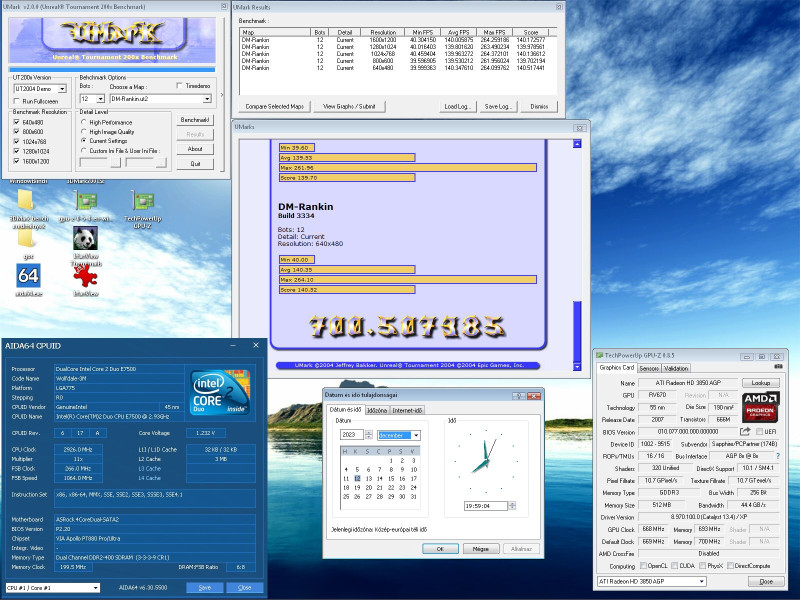The width and height of the screenshot is (800, 600).
Task: Select Custom Ini File & User Ini File option
Action: coord(84,151)
